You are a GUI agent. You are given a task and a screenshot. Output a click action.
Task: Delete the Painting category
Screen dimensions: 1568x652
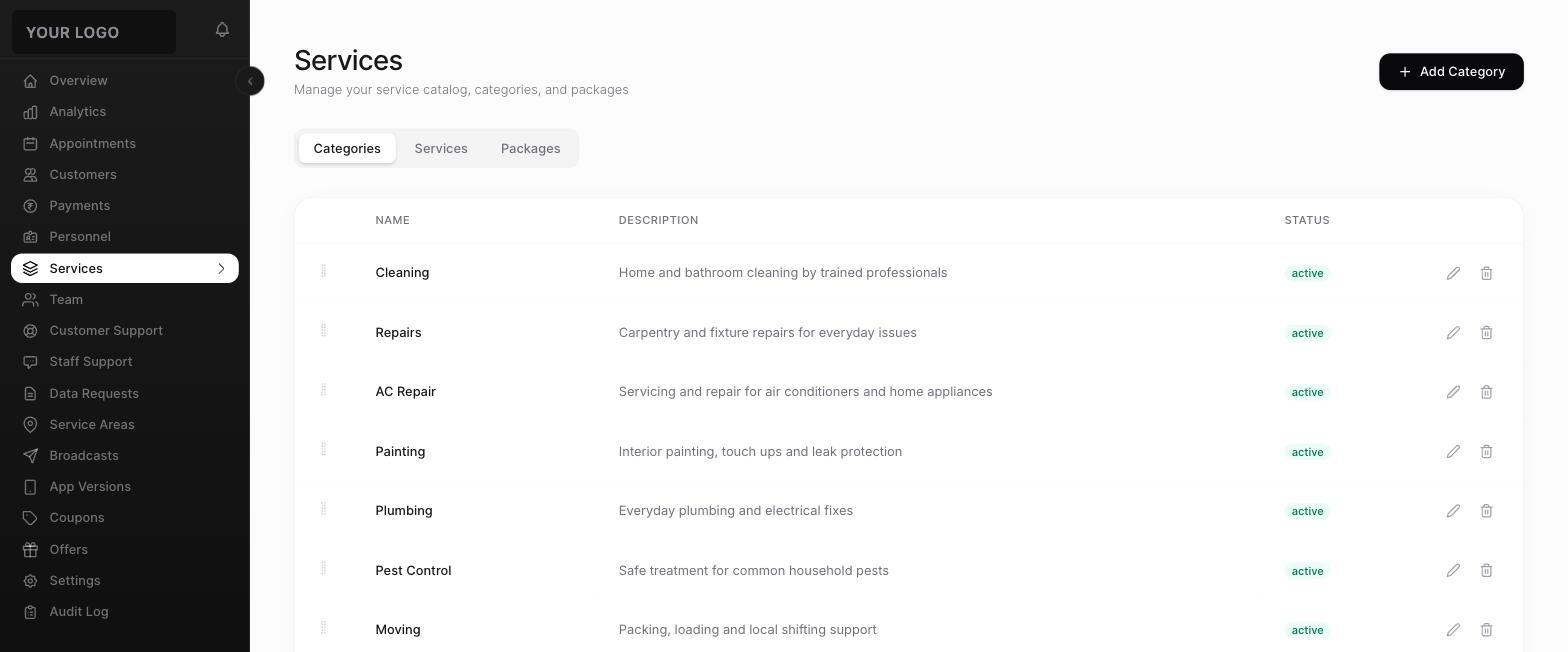(x=1486, y=451)
